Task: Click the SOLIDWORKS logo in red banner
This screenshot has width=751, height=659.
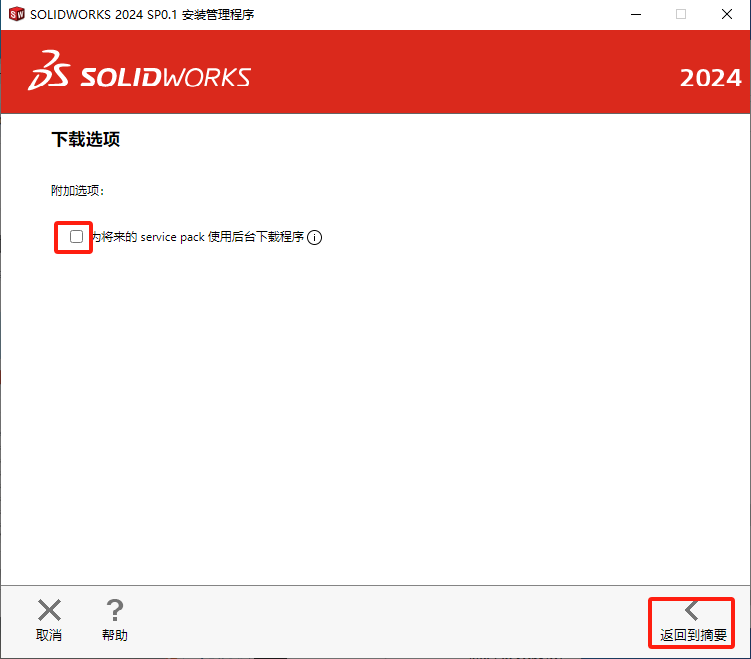Action: pos(139,71)
